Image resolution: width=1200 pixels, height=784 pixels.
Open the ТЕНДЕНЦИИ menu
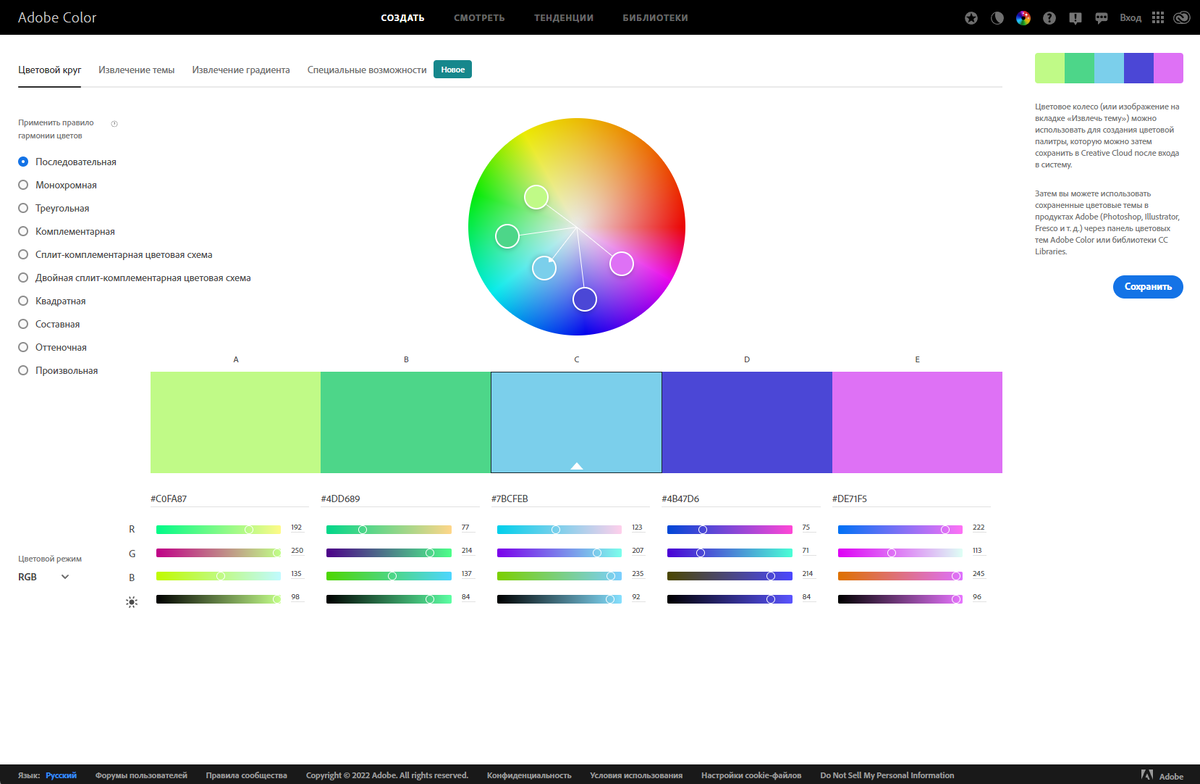tap(563, 18)
